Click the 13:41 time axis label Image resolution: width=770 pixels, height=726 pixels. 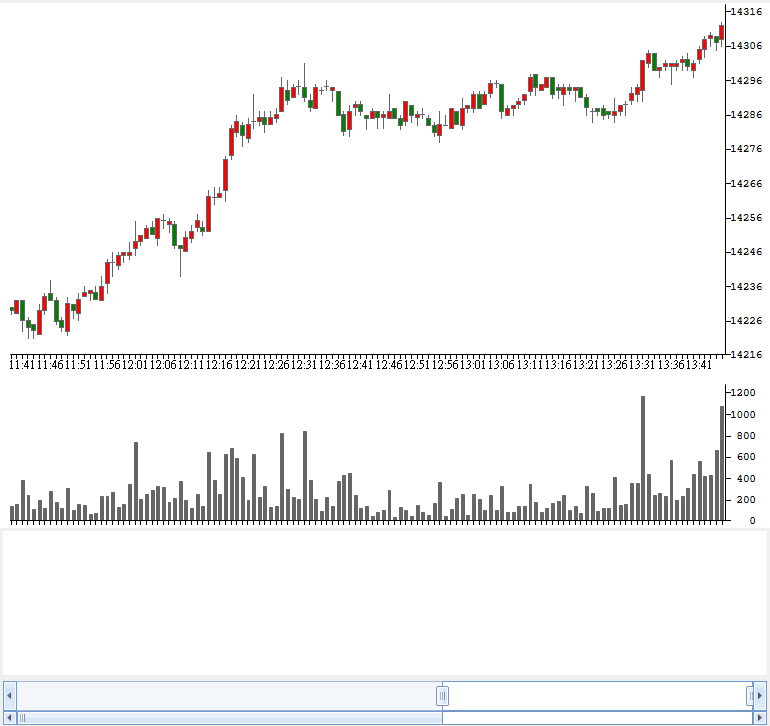[x=699, y=364]
